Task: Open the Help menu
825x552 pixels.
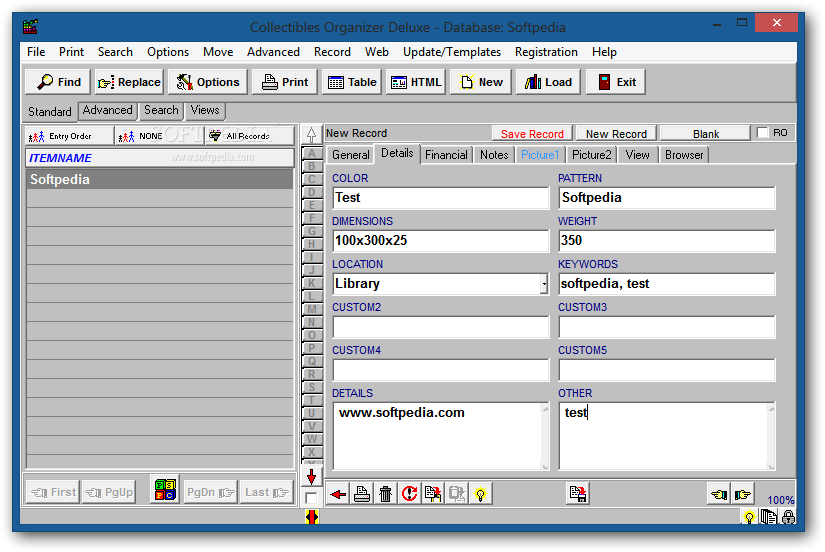Action: 604,52
